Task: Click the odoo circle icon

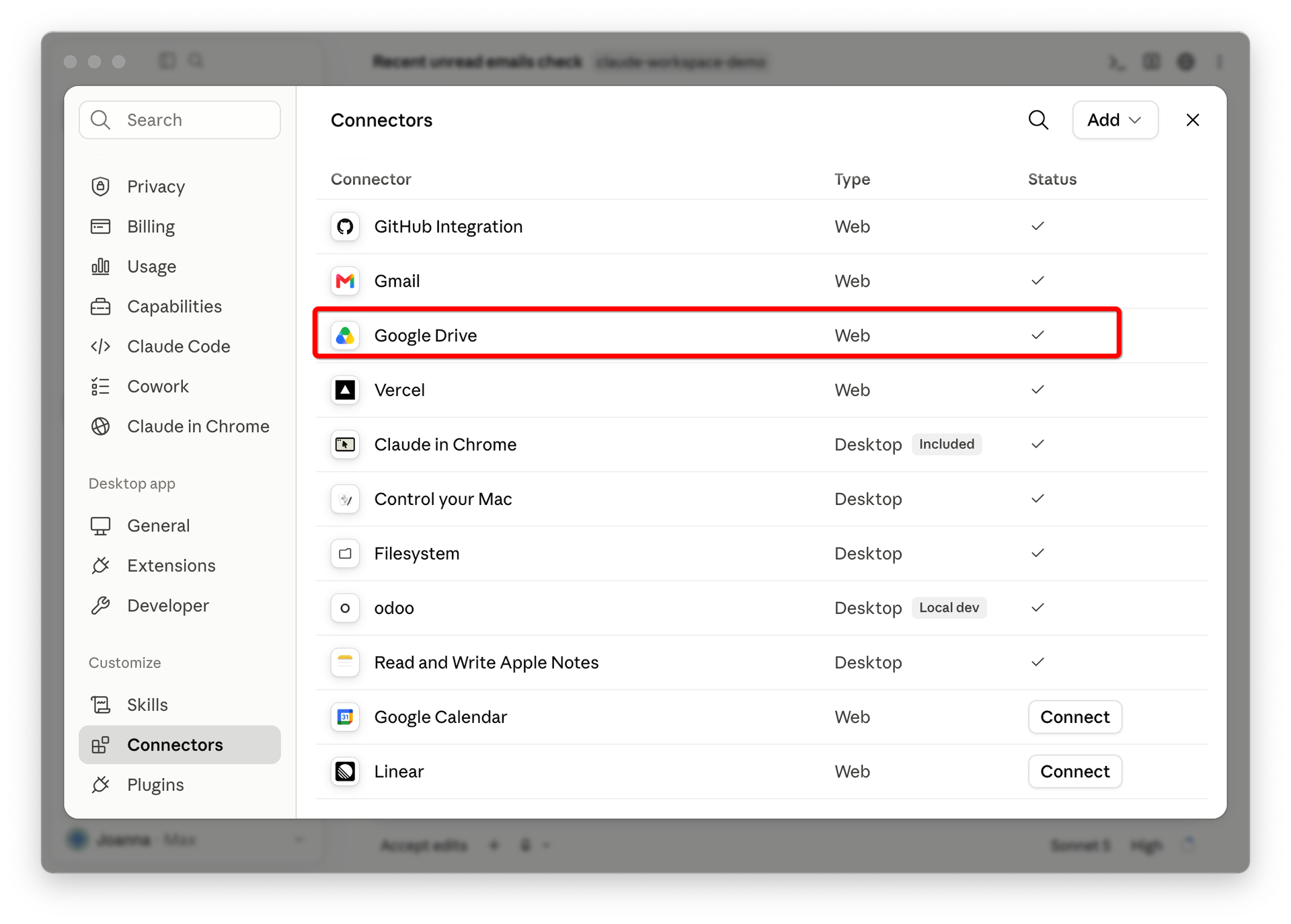Action: click(345, 608)
